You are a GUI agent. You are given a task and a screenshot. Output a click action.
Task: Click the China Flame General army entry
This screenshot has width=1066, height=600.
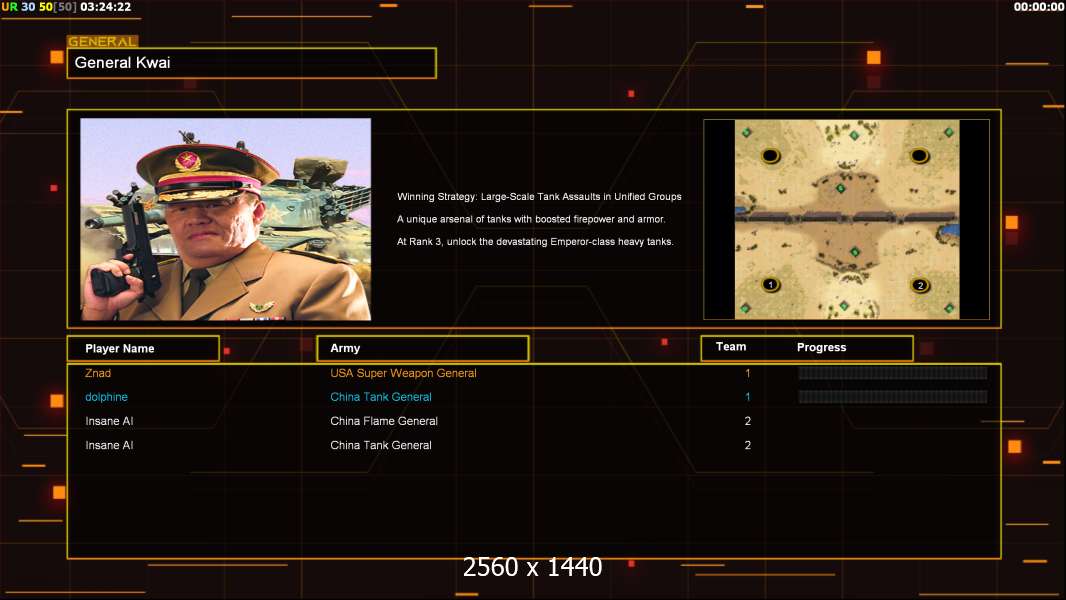384,421
